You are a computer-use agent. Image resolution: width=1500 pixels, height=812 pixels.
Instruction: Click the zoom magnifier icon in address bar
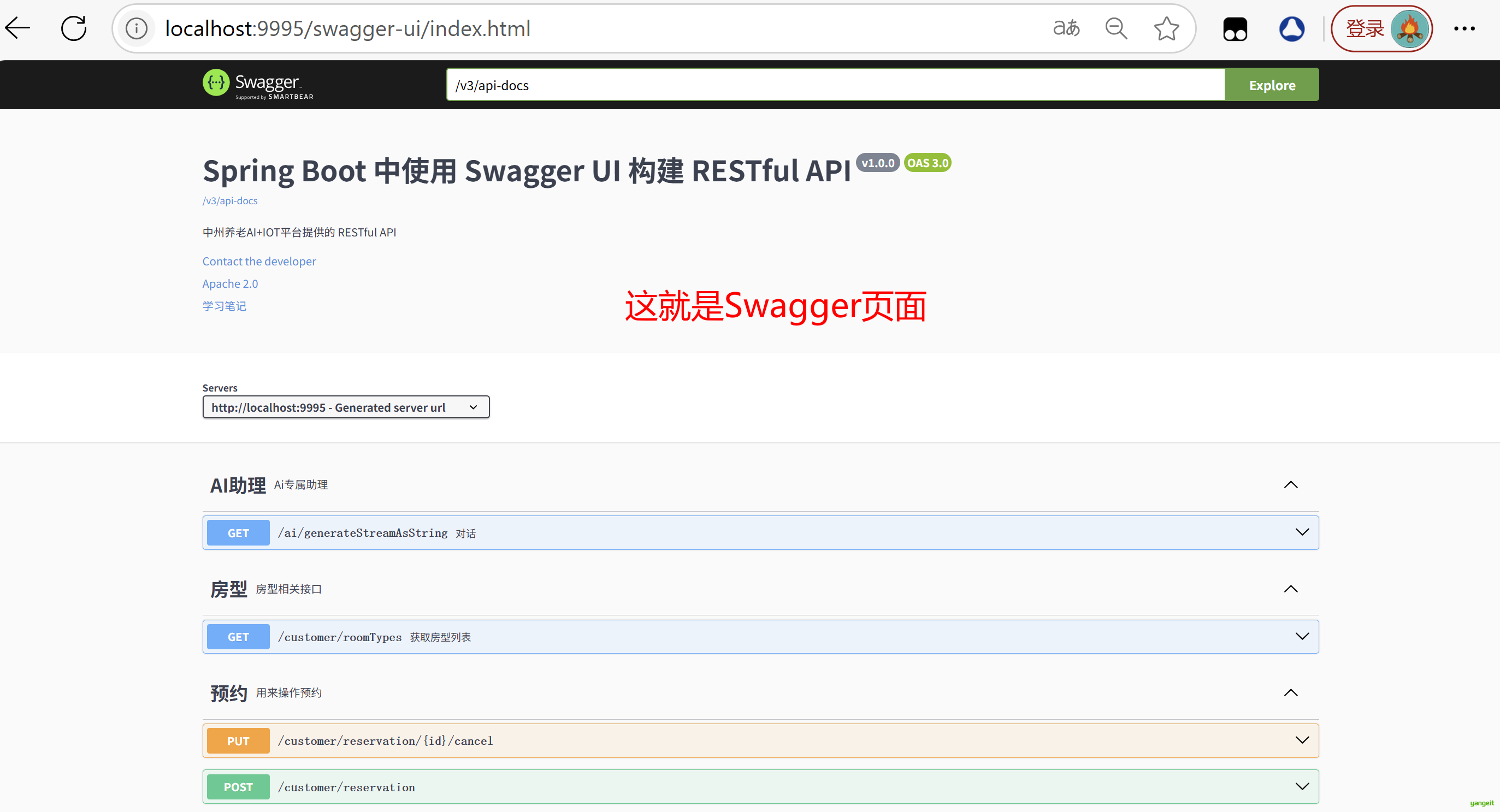click(x=1117, y=28)
